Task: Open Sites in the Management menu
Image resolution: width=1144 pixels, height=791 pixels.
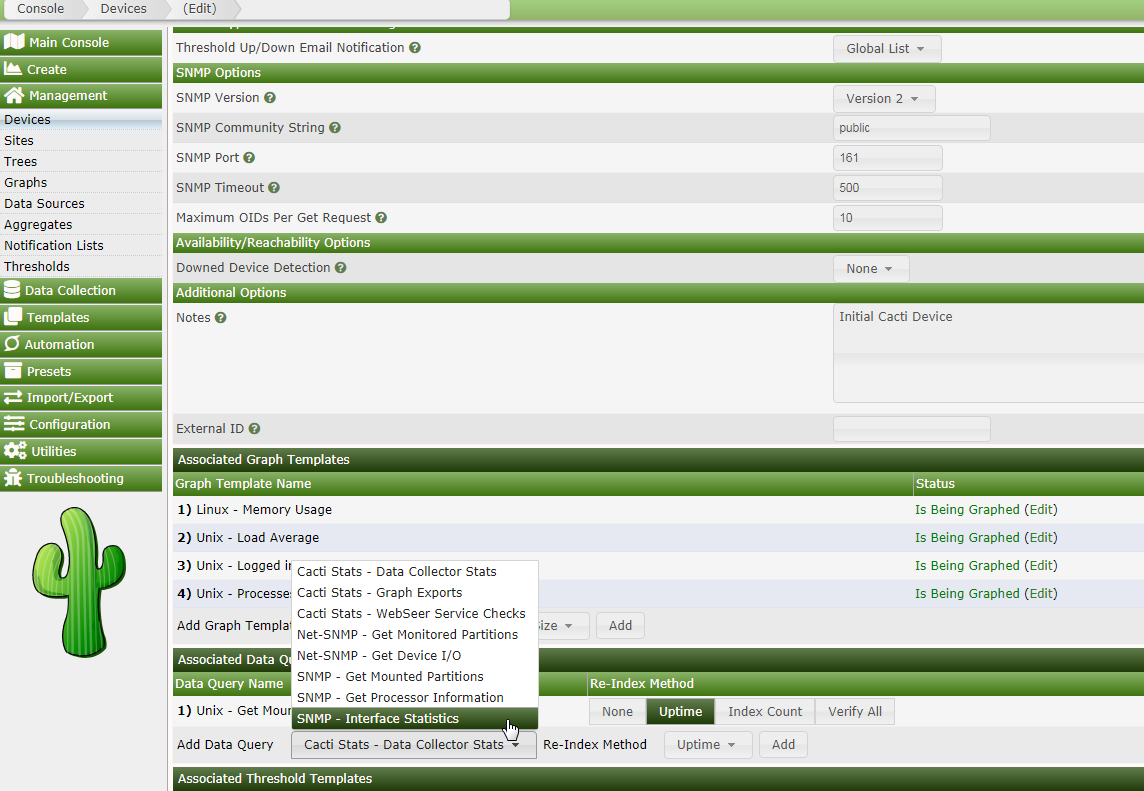Action: (81, 140)
